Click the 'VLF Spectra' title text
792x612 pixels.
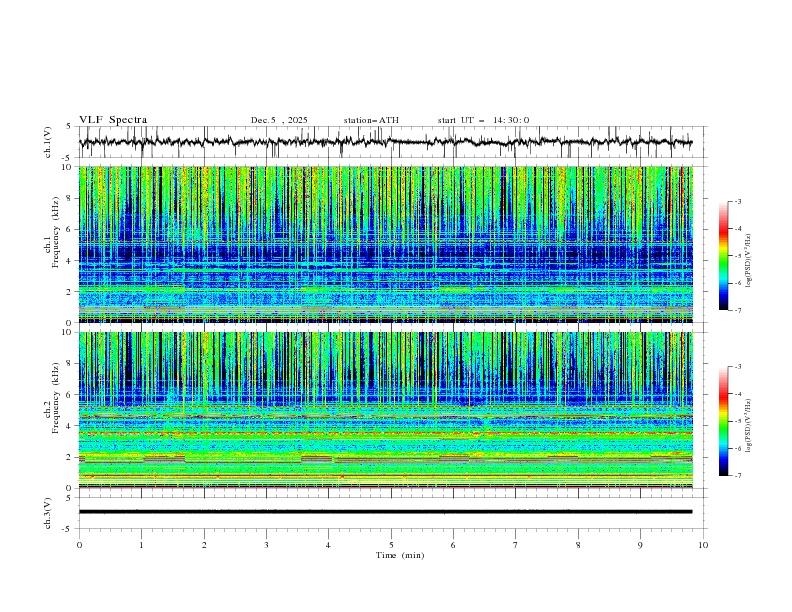(x=113, y=120)
